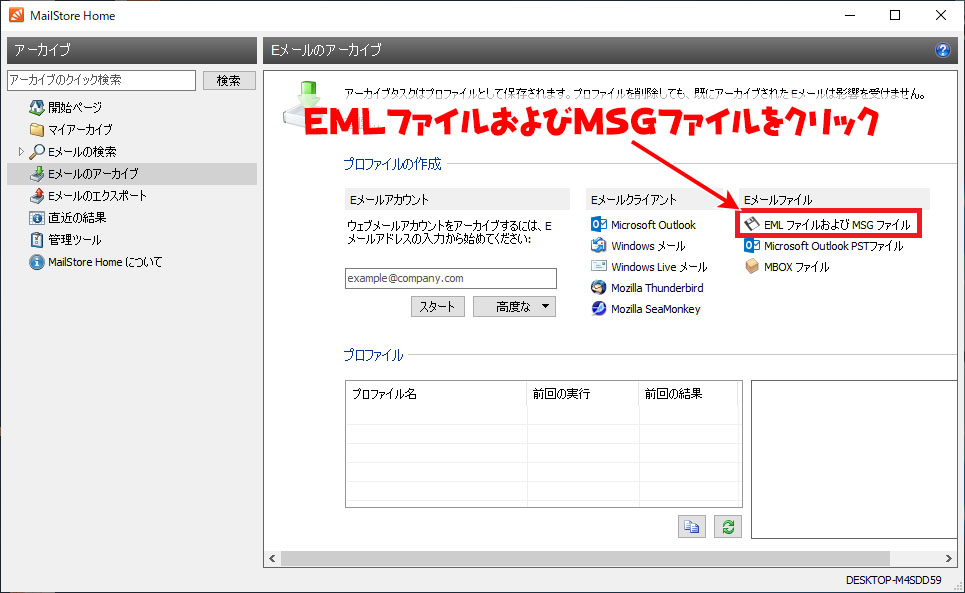Select Eメールの検索 in the sidebar

tap(82, 151)
